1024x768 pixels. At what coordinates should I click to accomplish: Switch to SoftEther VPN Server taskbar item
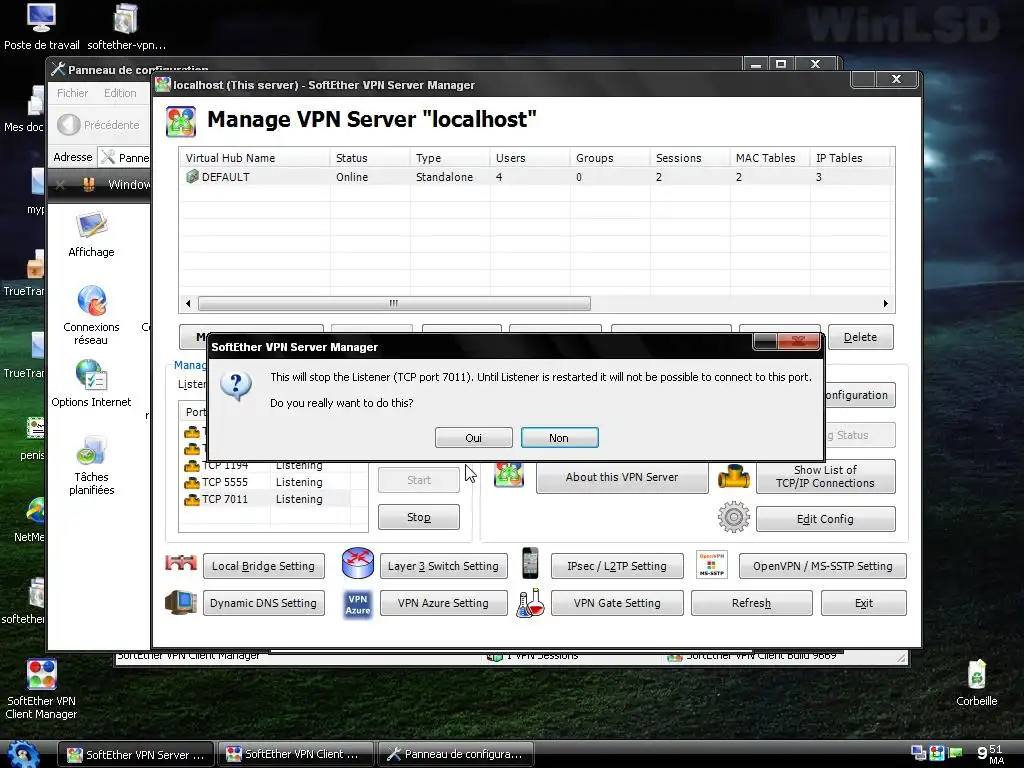136,754
